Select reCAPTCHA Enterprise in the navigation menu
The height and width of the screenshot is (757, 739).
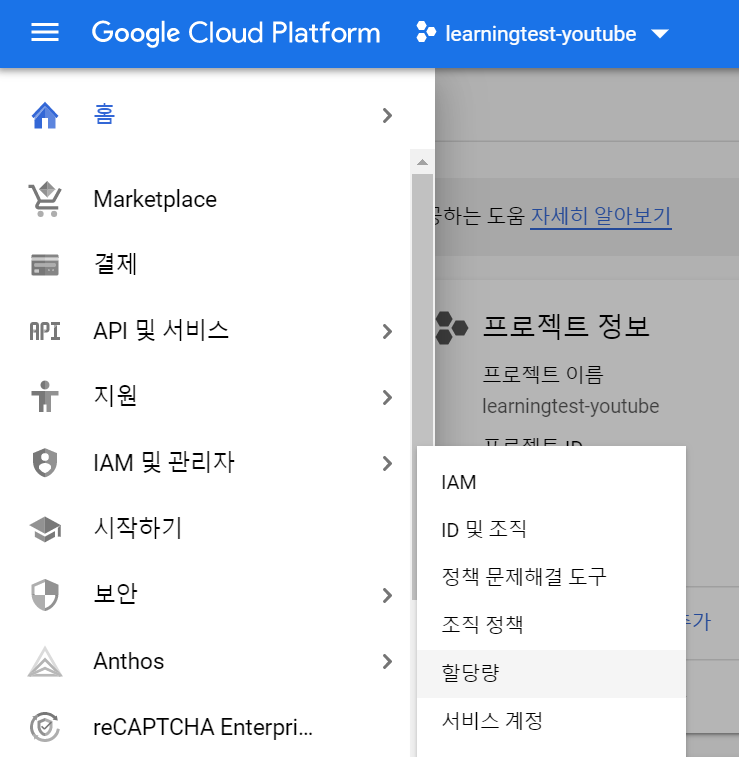pos(205,727)
